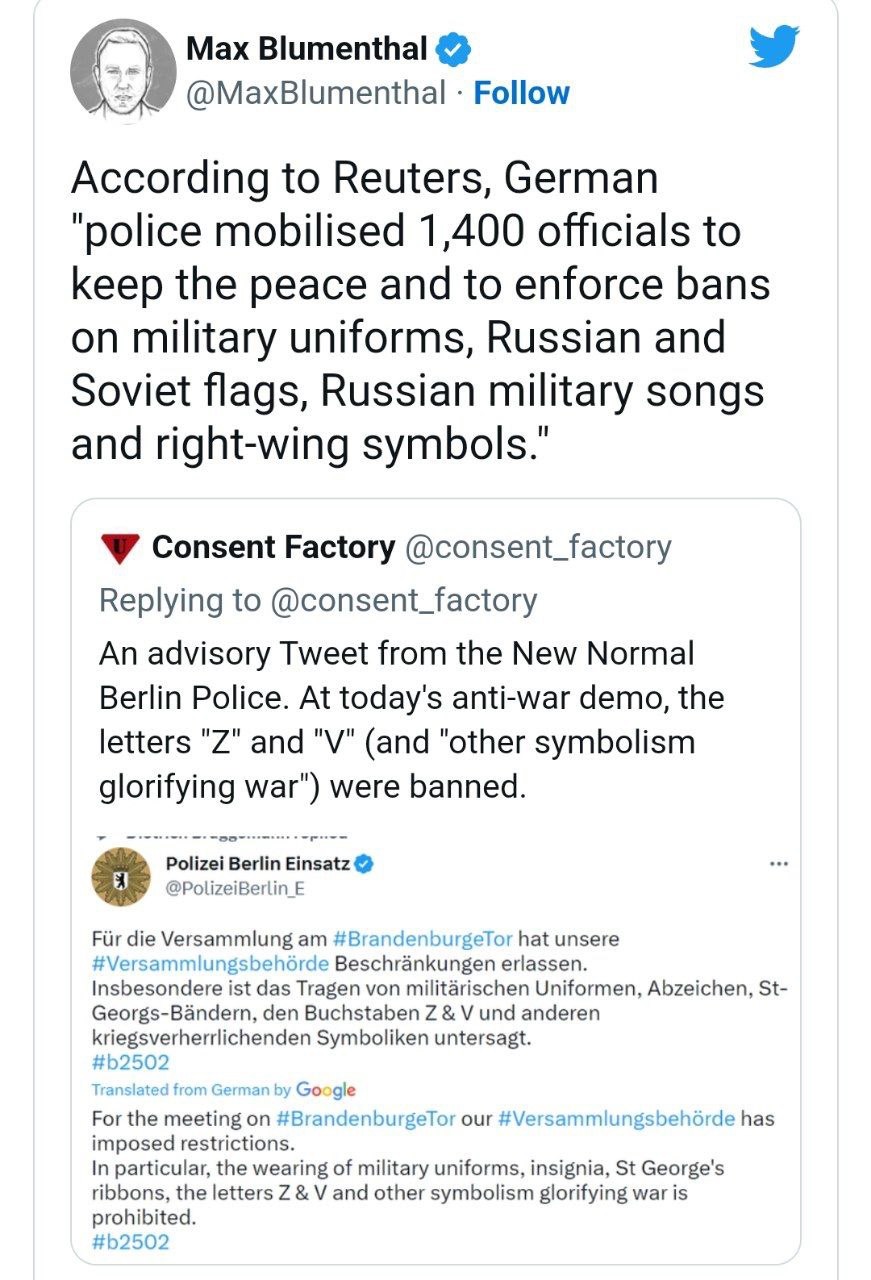Click the Polizei Berlin Einsatz account name

pos(257,864)
